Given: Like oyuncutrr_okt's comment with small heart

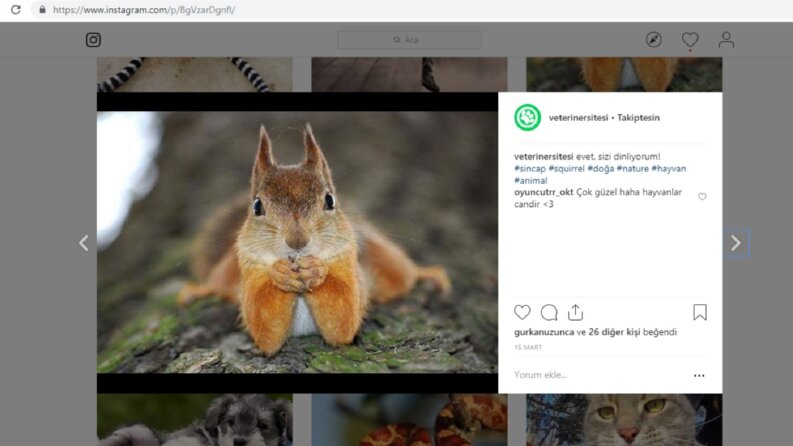Looking at the screenshot, I should [702, 197].
